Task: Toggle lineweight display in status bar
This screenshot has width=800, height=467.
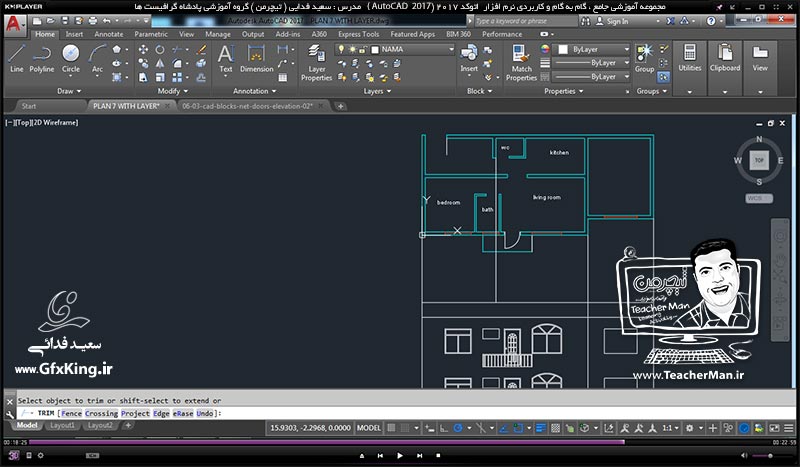Action: [x=541, y=428]
